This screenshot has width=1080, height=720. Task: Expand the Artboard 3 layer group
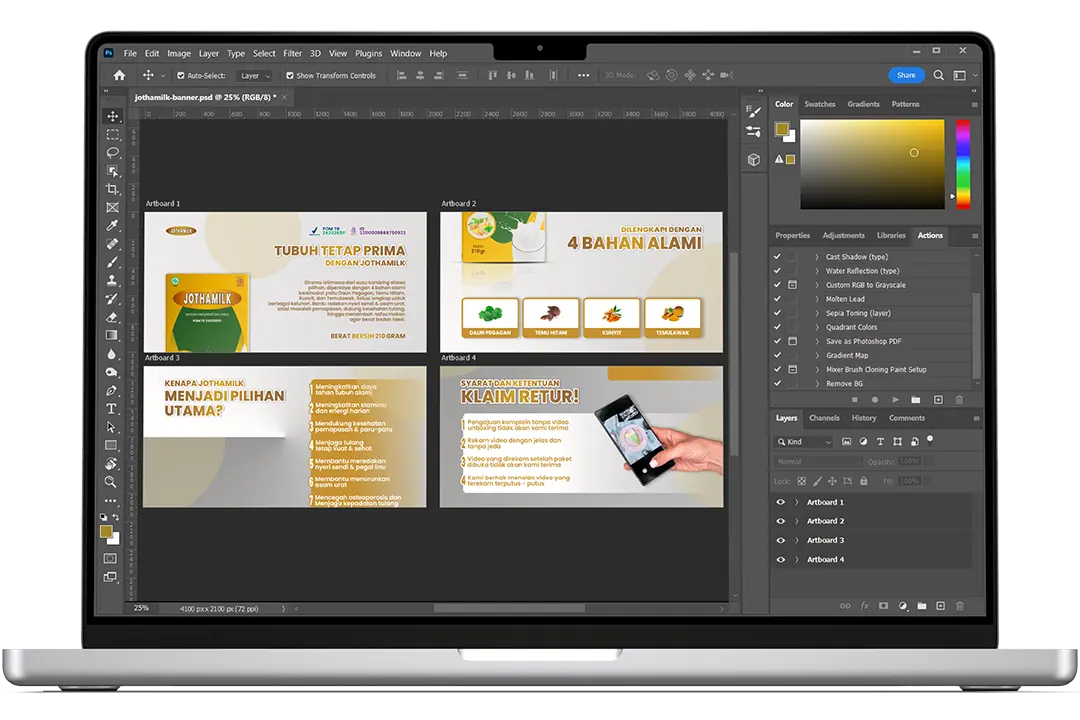tap(797, 540)
